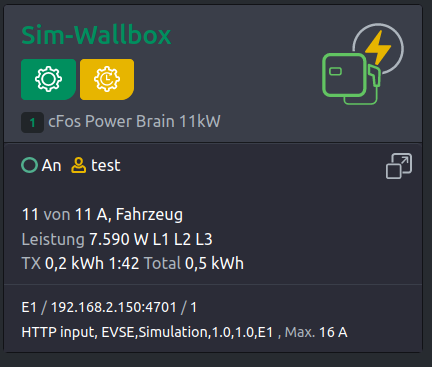Click the user name test
Screen dimensions: 432x367
coord(106,165)
